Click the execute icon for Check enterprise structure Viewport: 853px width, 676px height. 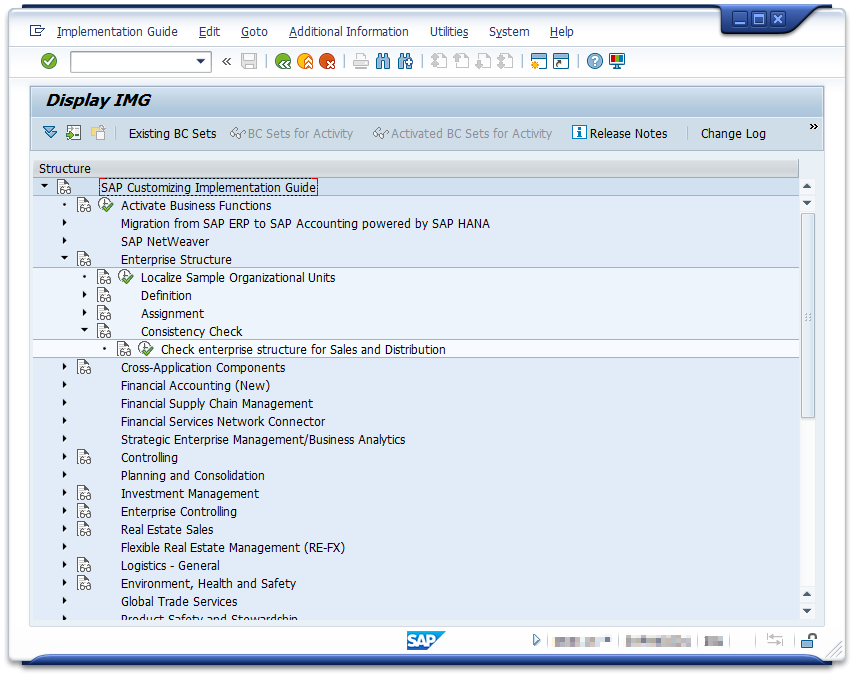tap(146, 349)
